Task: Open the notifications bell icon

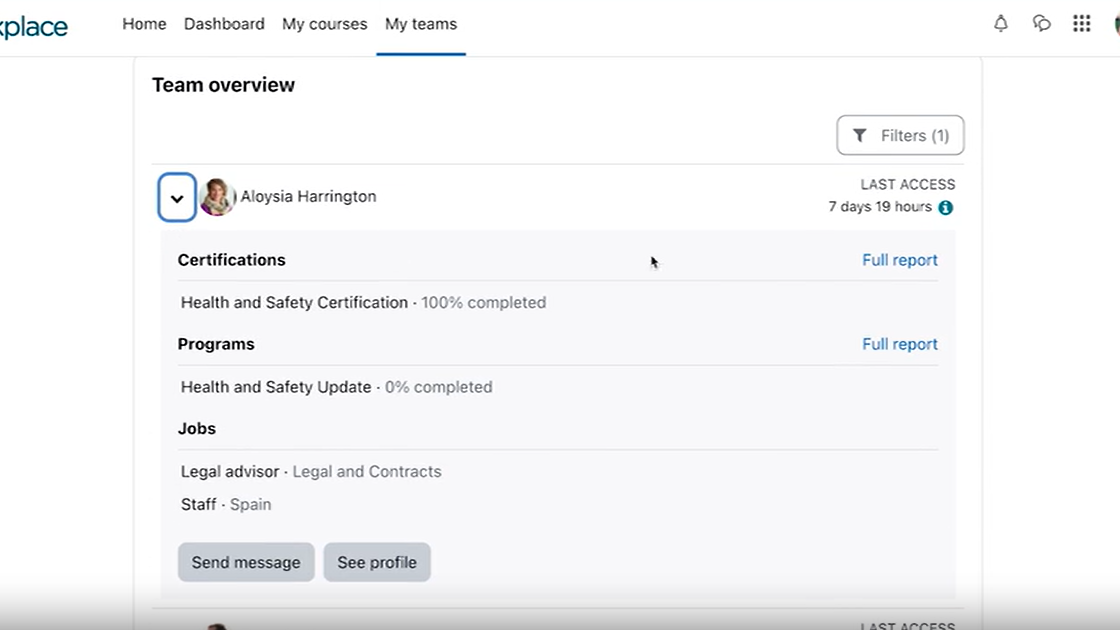Action: point(1000,24)
